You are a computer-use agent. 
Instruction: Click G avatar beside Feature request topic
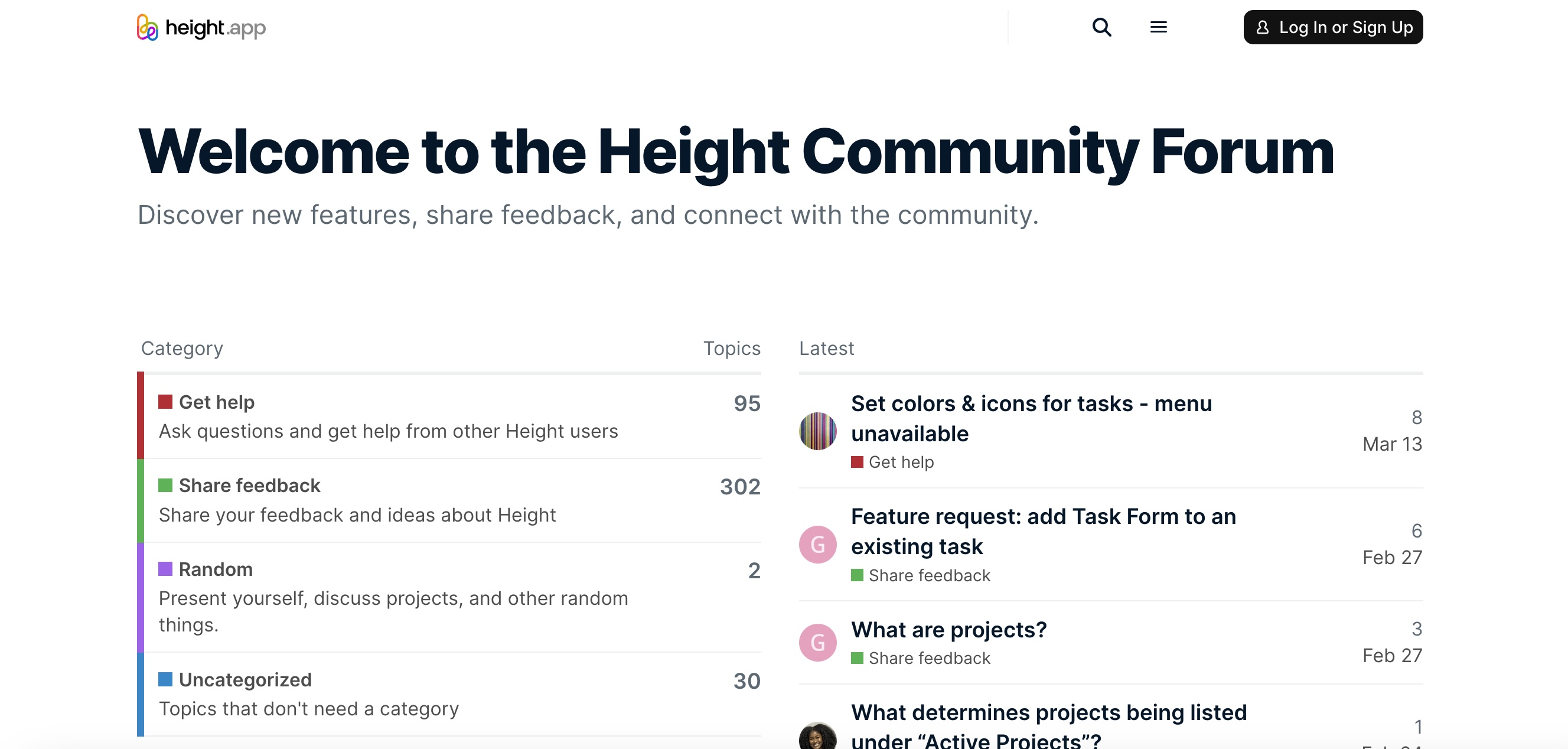817,545
